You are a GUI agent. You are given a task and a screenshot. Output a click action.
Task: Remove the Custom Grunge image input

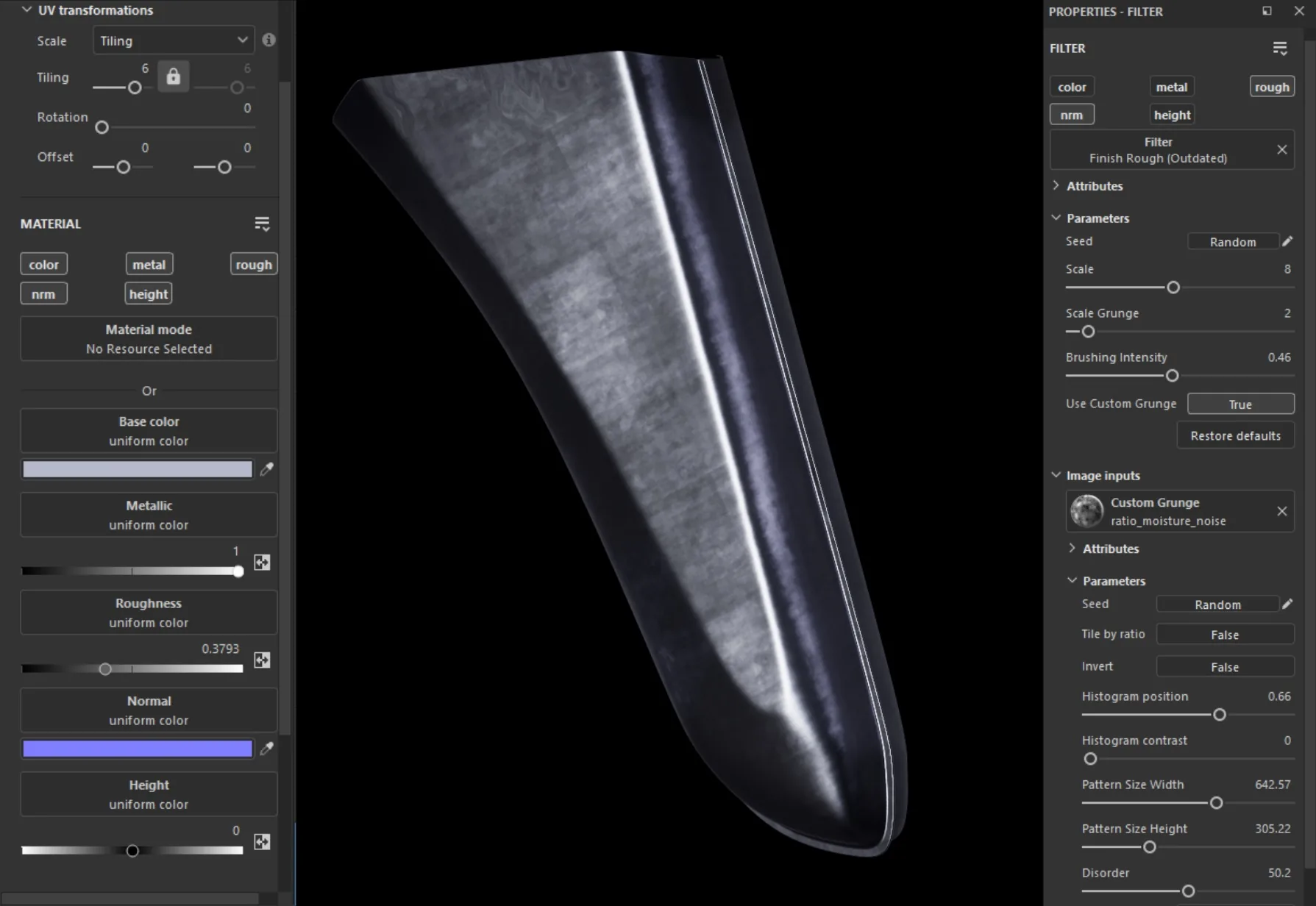pos(1282,511)
